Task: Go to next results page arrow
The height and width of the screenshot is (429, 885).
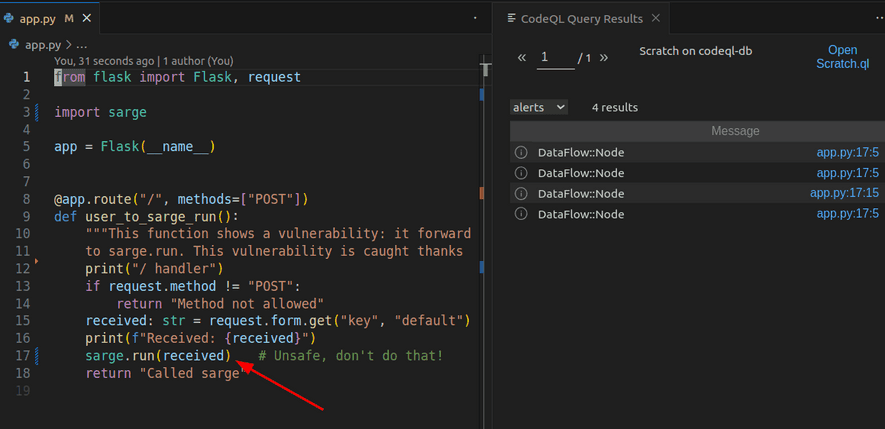Action: (606, 58)
